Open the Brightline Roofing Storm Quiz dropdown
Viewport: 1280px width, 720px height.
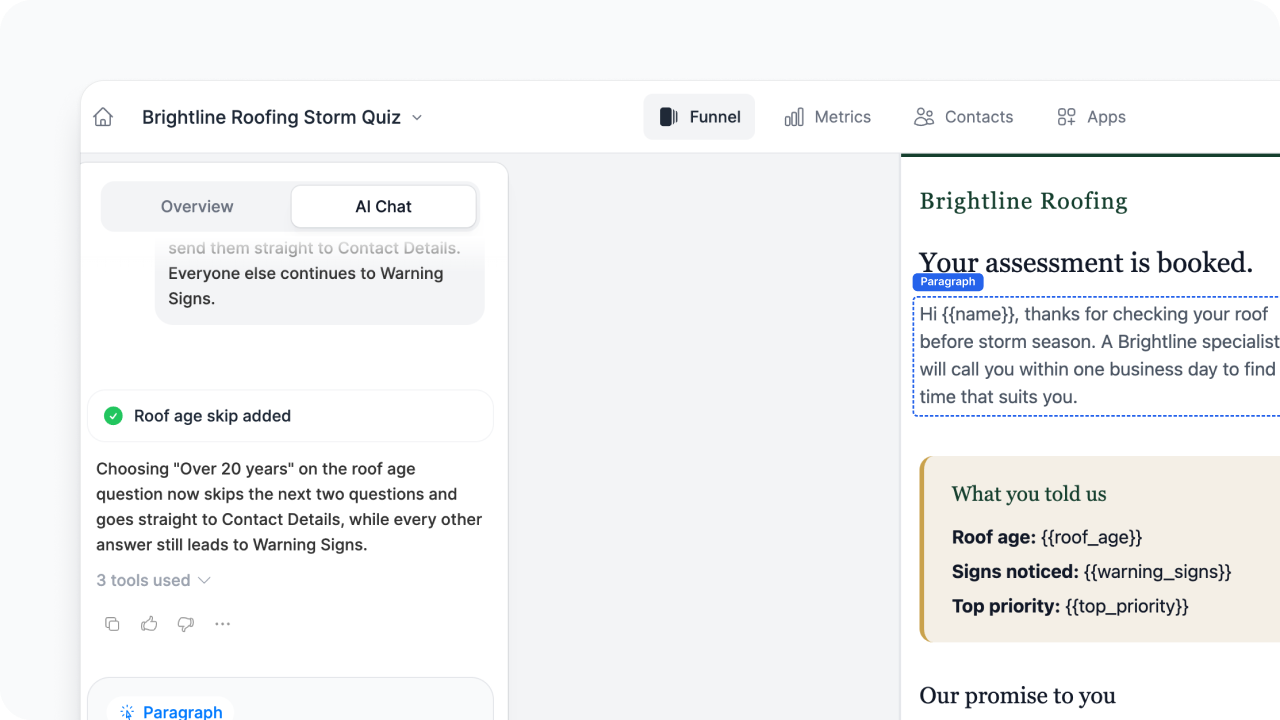click(x=283, y=117)
